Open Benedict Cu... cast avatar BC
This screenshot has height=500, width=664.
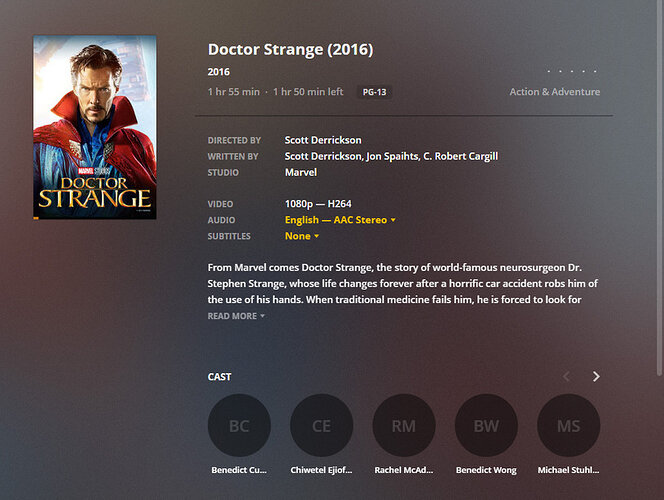click(x=239, y=425)
